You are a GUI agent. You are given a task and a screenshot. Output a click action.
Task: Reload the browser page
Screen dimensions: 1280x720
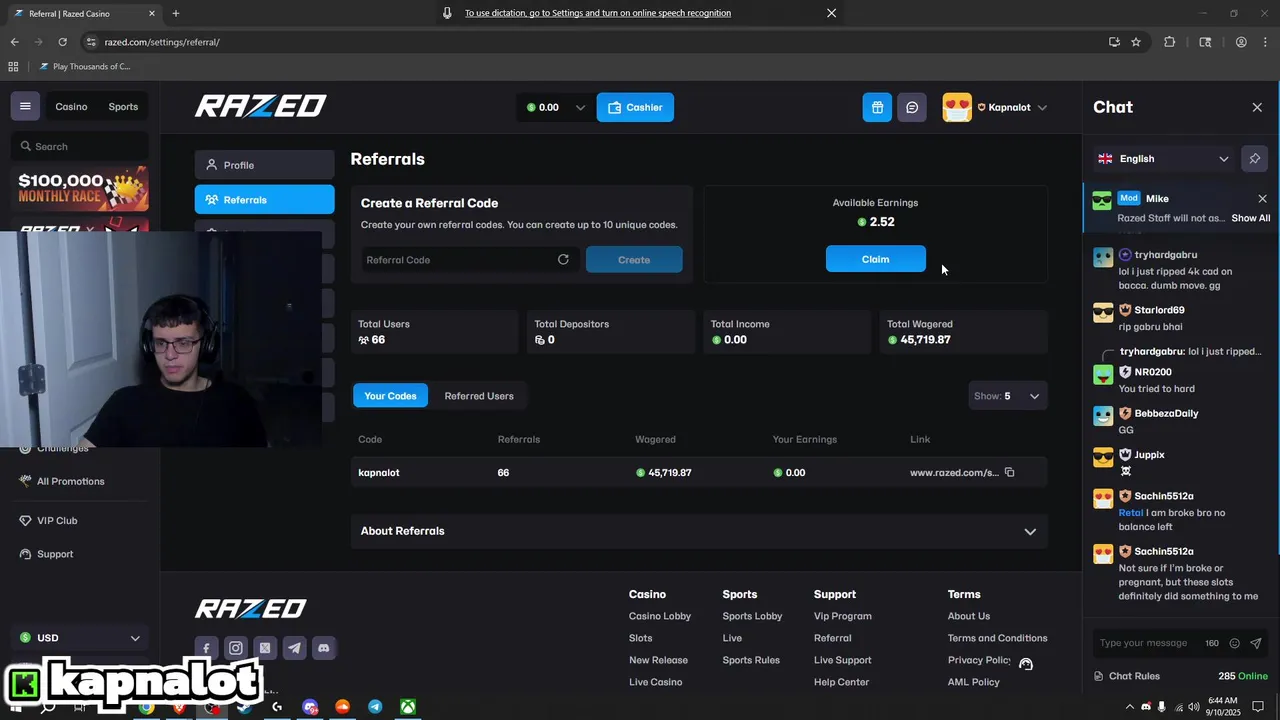click(62, 42)
